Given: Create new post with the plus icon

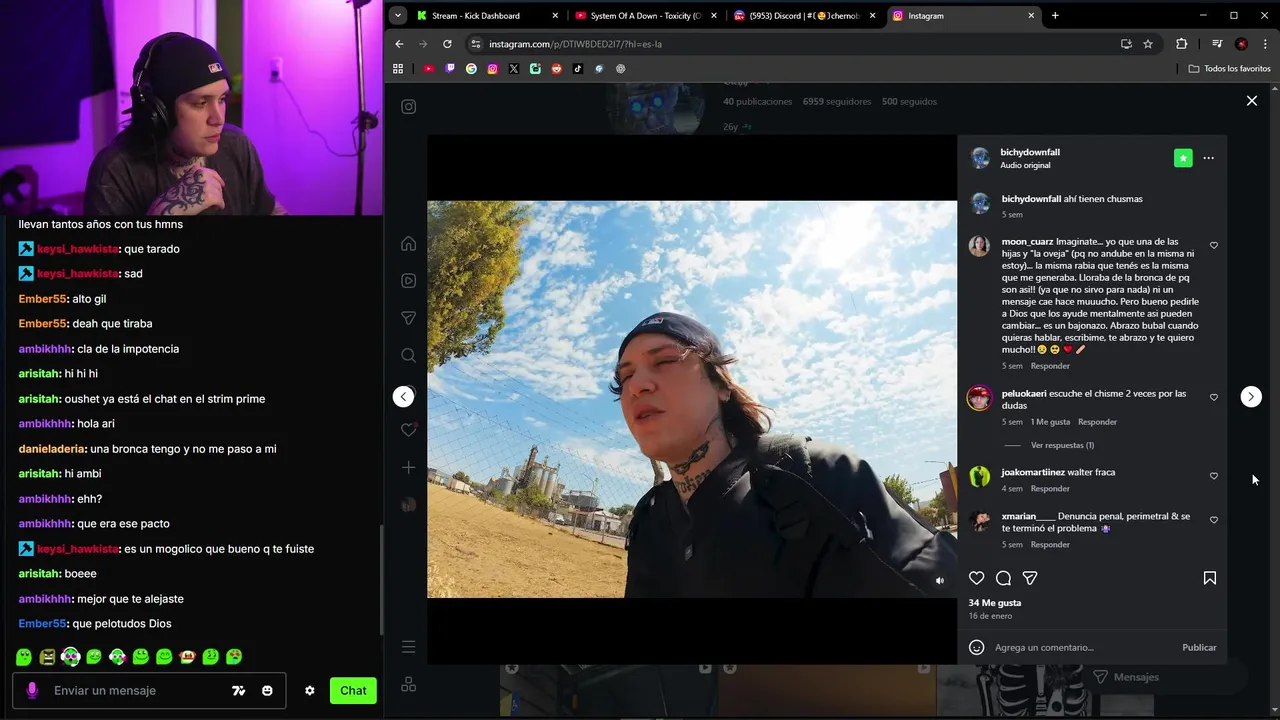Looking at the screenshot, I should (x=408, y=467).
